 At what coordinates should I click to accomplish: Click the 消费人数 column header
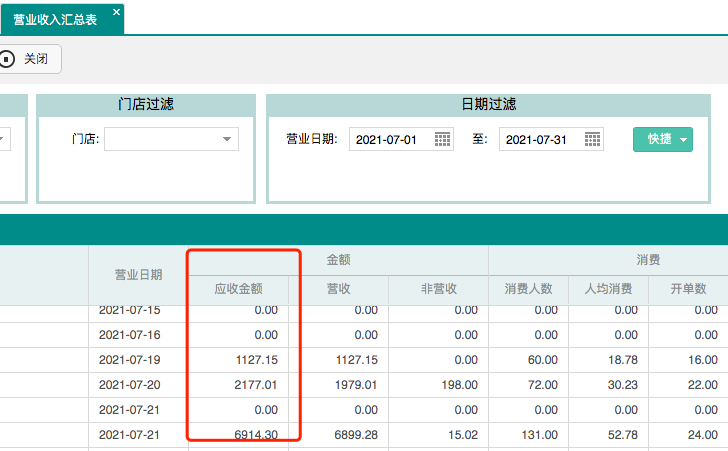pos(529,289)
